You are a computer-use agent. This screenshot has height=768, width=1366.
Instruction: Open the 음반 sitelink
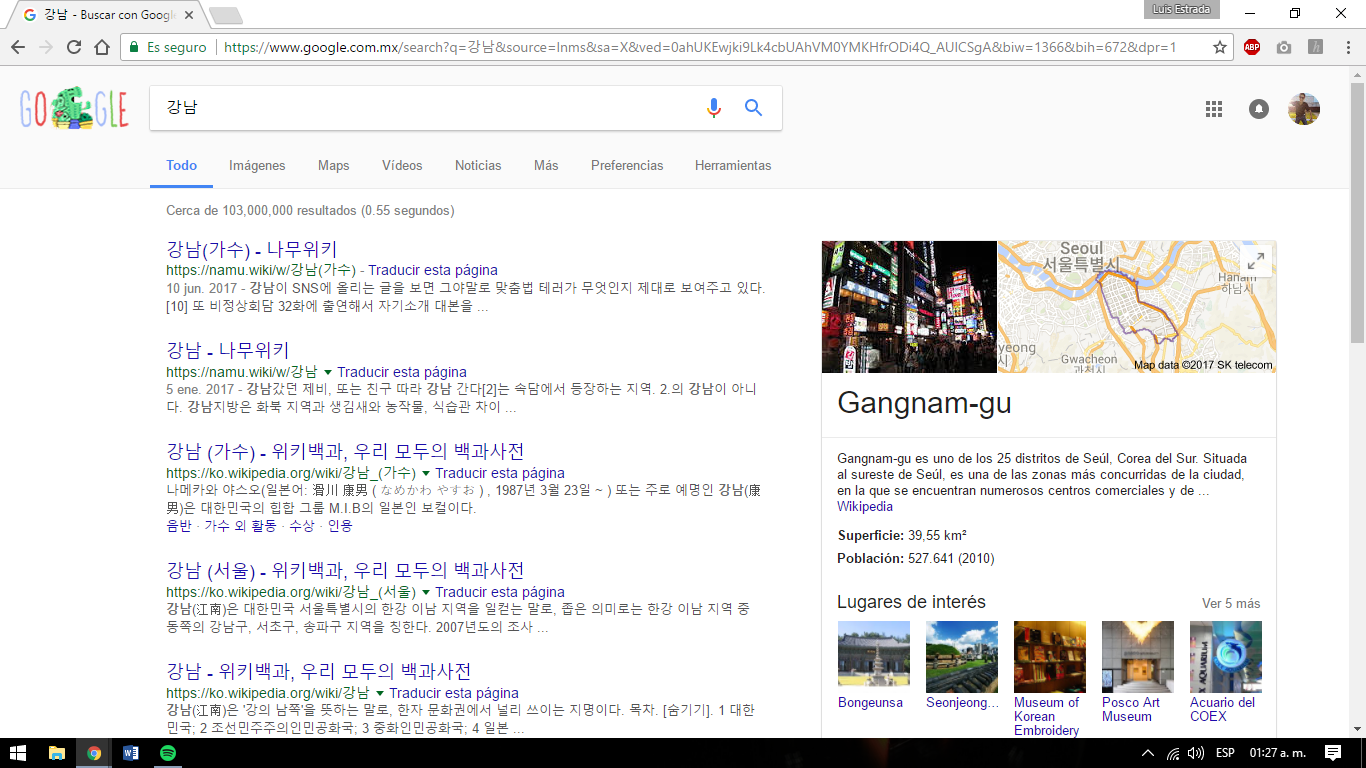178,526
